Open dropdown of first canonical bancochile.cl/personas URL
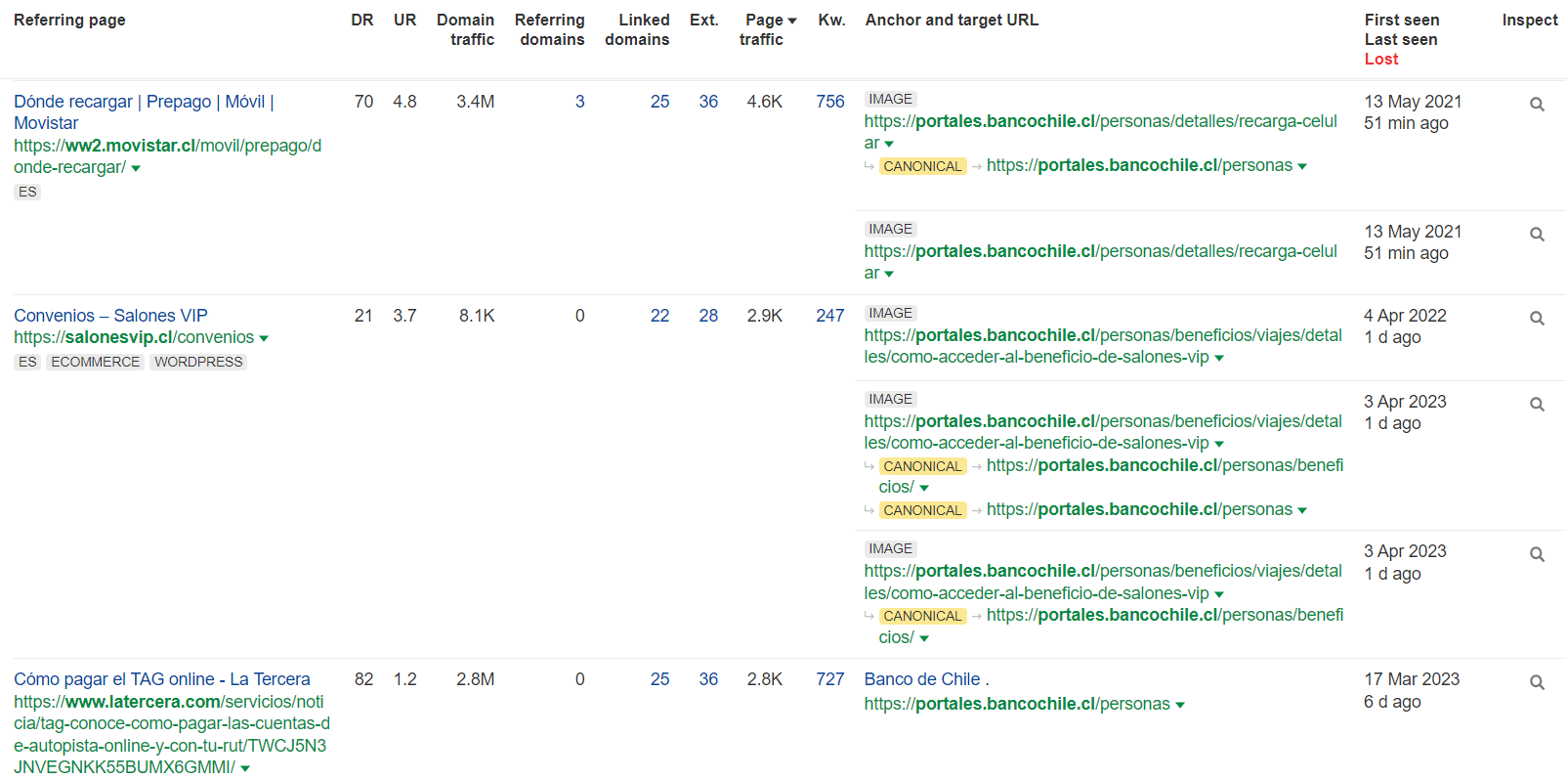The width and height of the screenshot is (1568, 780). point(1302,166)
